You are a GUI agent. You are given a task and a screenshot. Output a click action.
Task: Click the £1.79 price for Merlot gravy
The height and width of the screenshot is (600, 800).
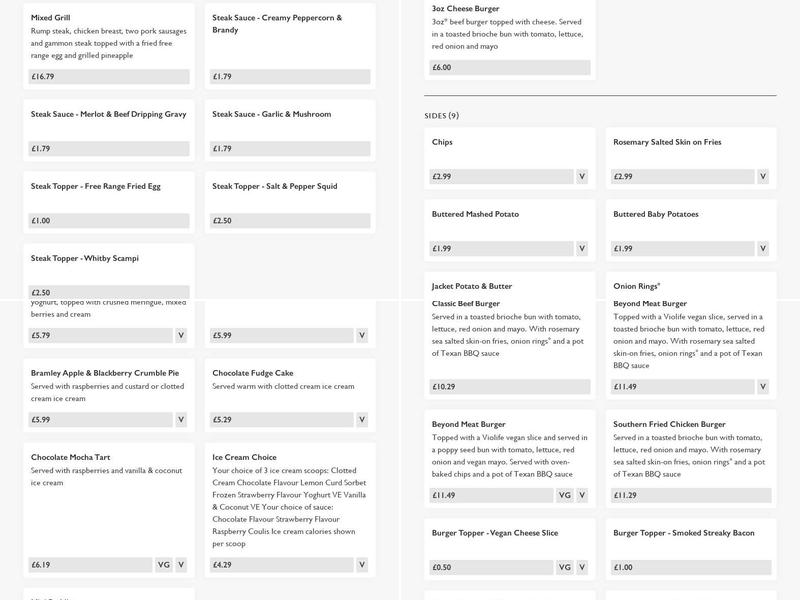(109, 148)
